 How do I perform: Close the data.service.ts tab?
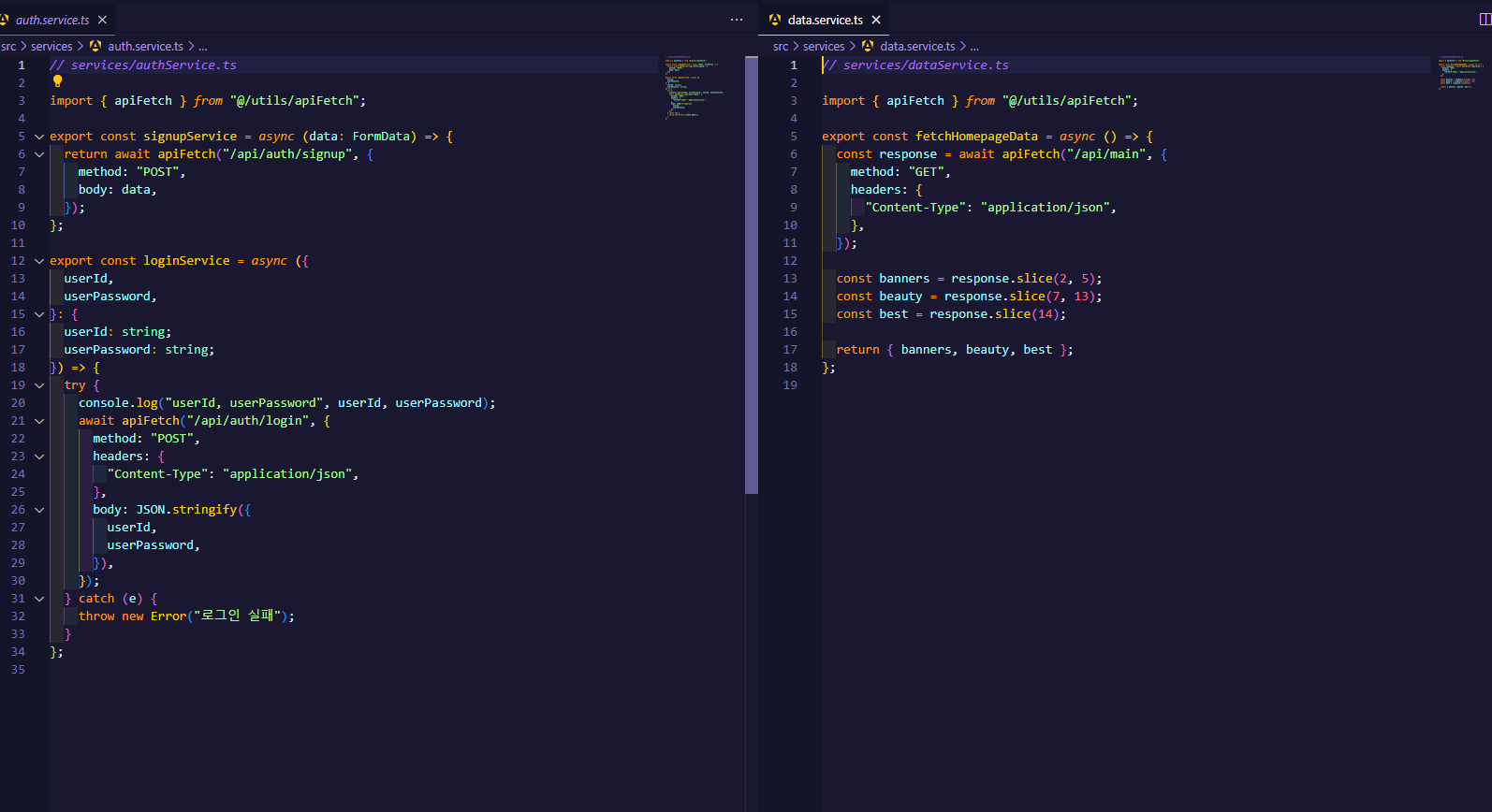(876, 20)
